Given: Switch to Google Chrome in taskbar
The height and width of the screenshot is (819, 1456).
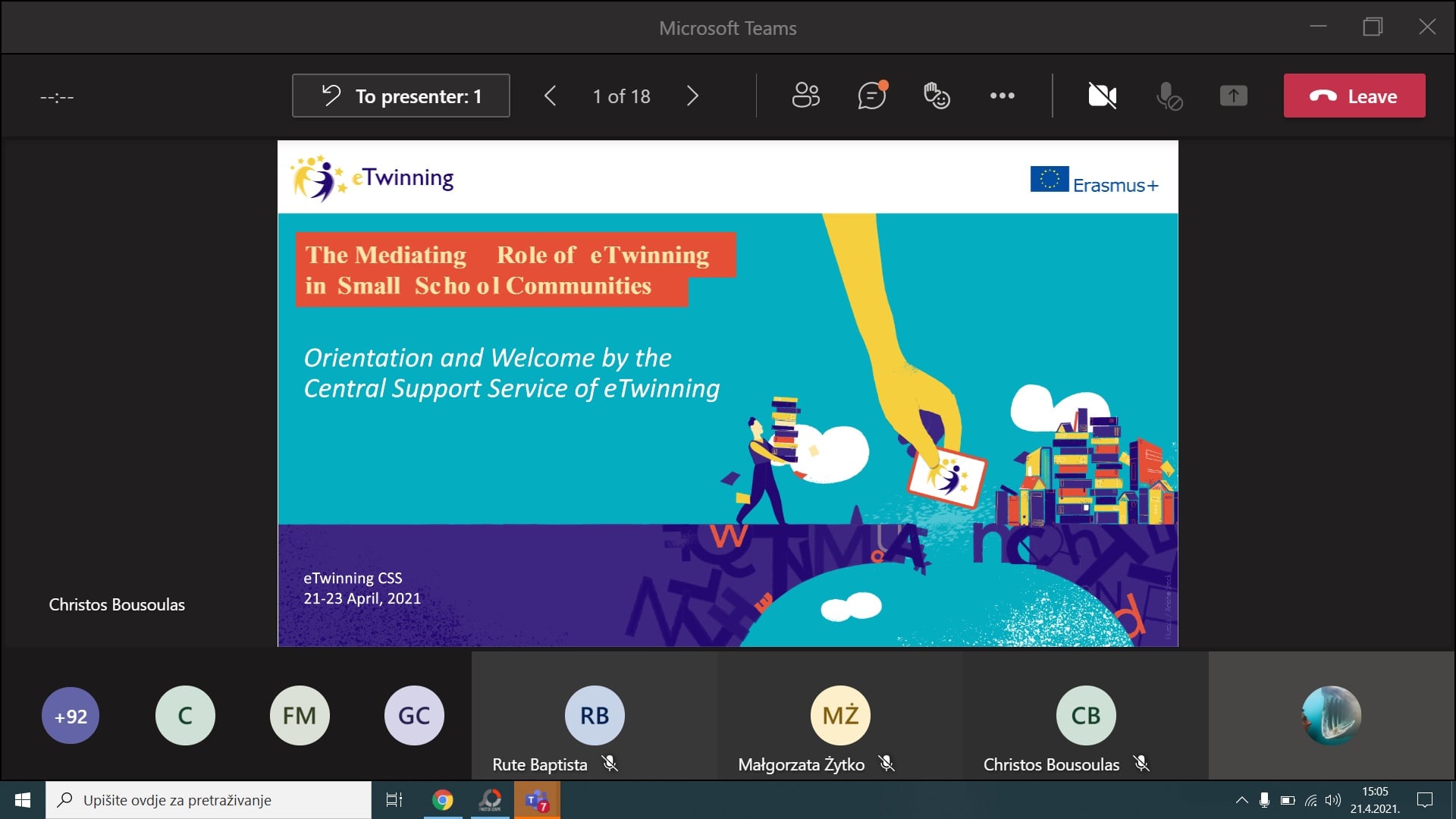Looking at the screenshot, I should (x=443, y=800).
